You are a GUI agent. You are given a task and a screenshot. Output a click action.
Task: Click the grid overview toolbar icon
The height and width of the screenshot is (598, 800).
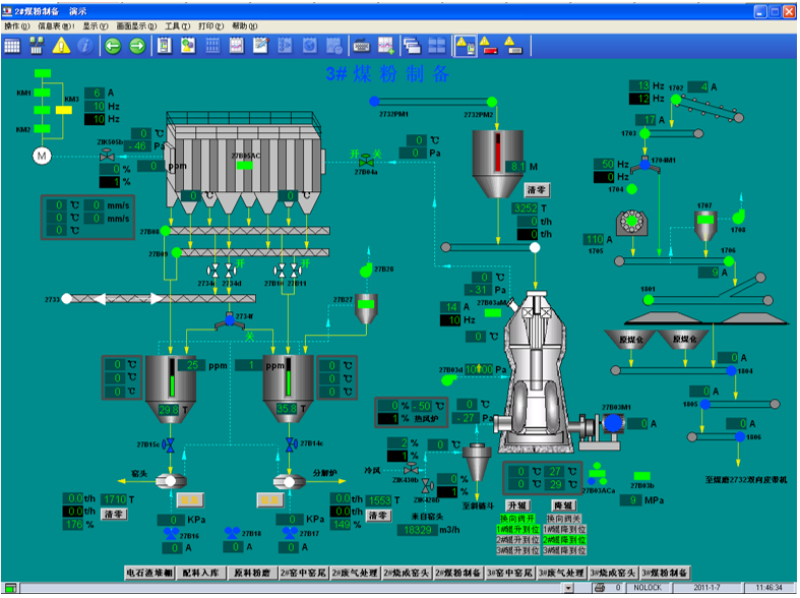(12, 46)
